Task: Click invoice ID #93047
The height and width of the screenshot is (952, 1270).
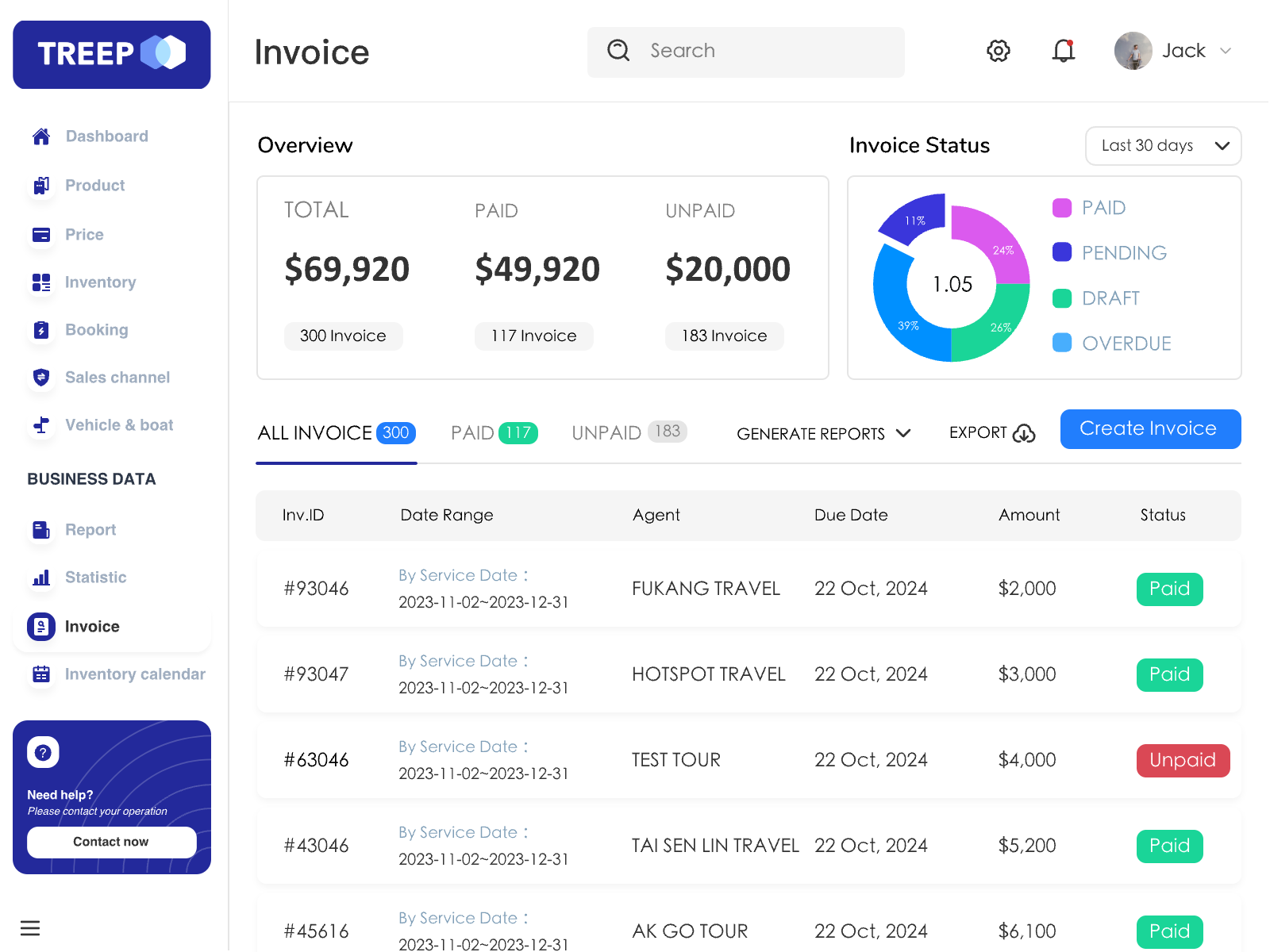Action: click(316, 674)
